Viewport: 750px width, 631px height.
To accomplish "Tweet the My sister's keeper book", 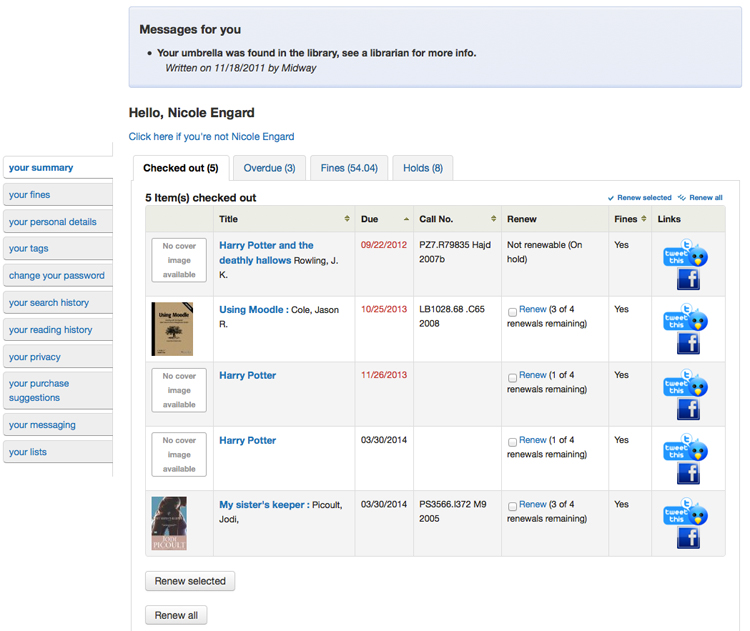I will tap(685, 513).
